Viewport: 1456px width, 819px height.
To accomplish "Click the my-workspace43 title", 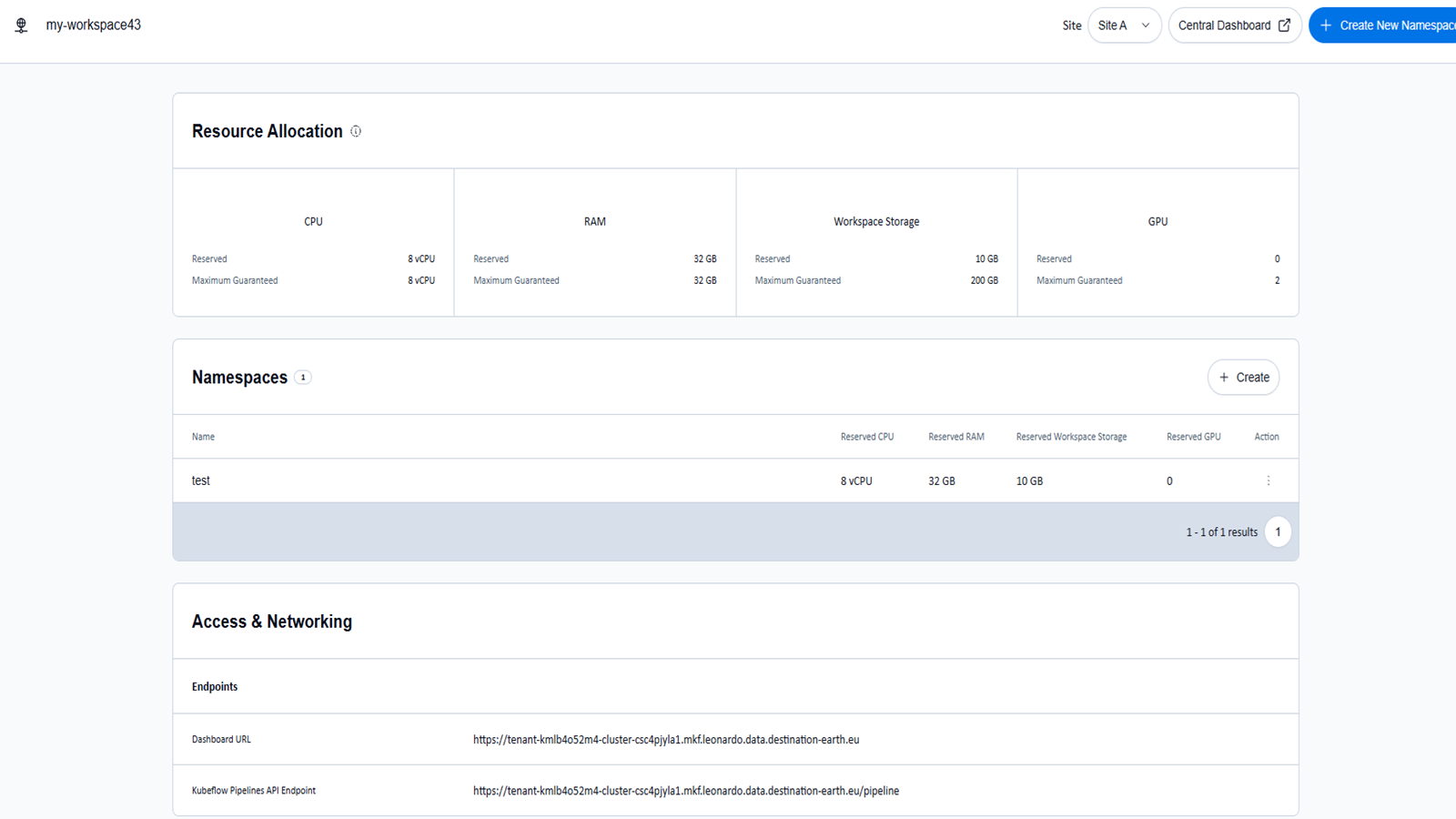I will (94, 25).
